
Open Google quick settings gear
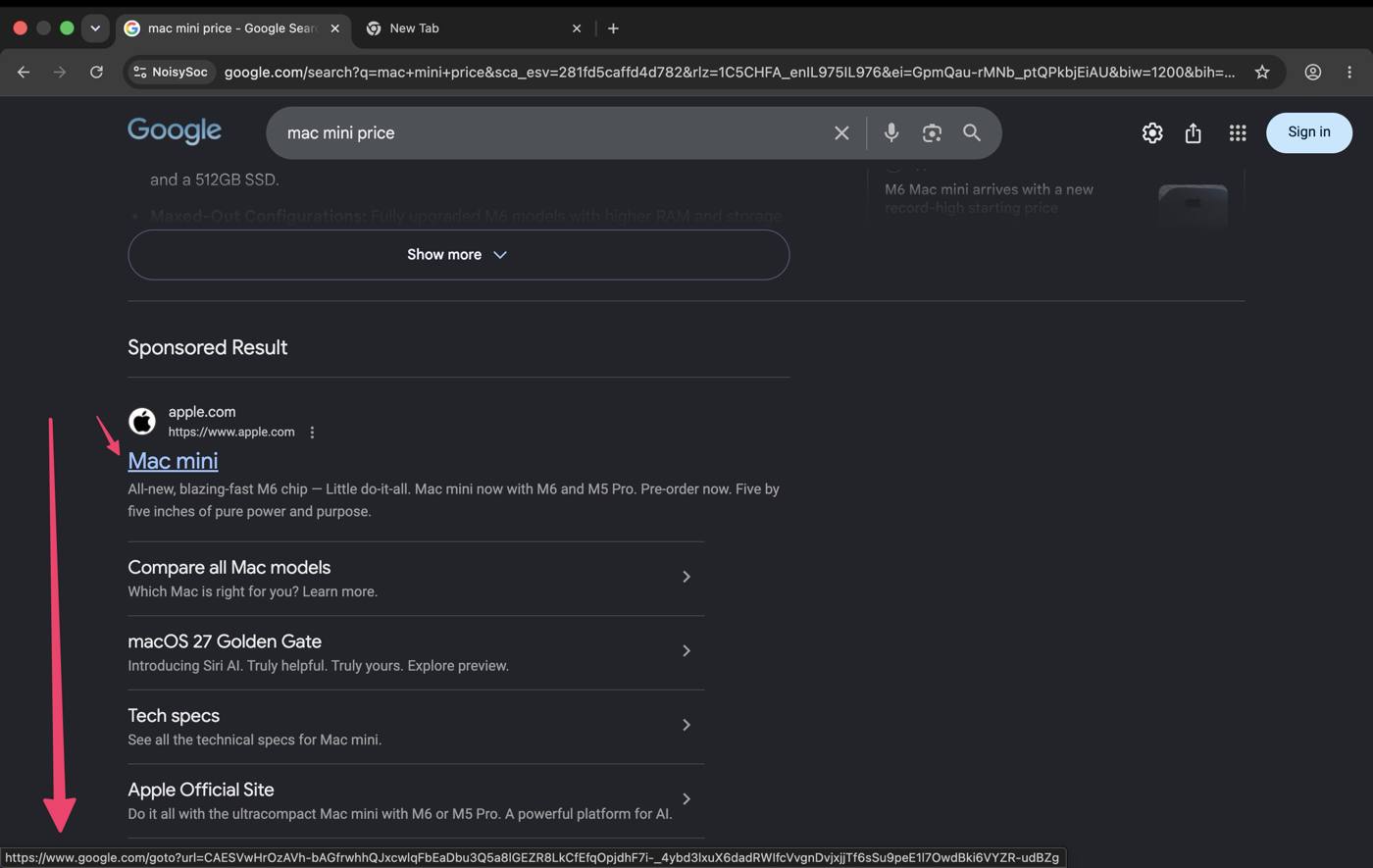click(x=1152, y=132)
